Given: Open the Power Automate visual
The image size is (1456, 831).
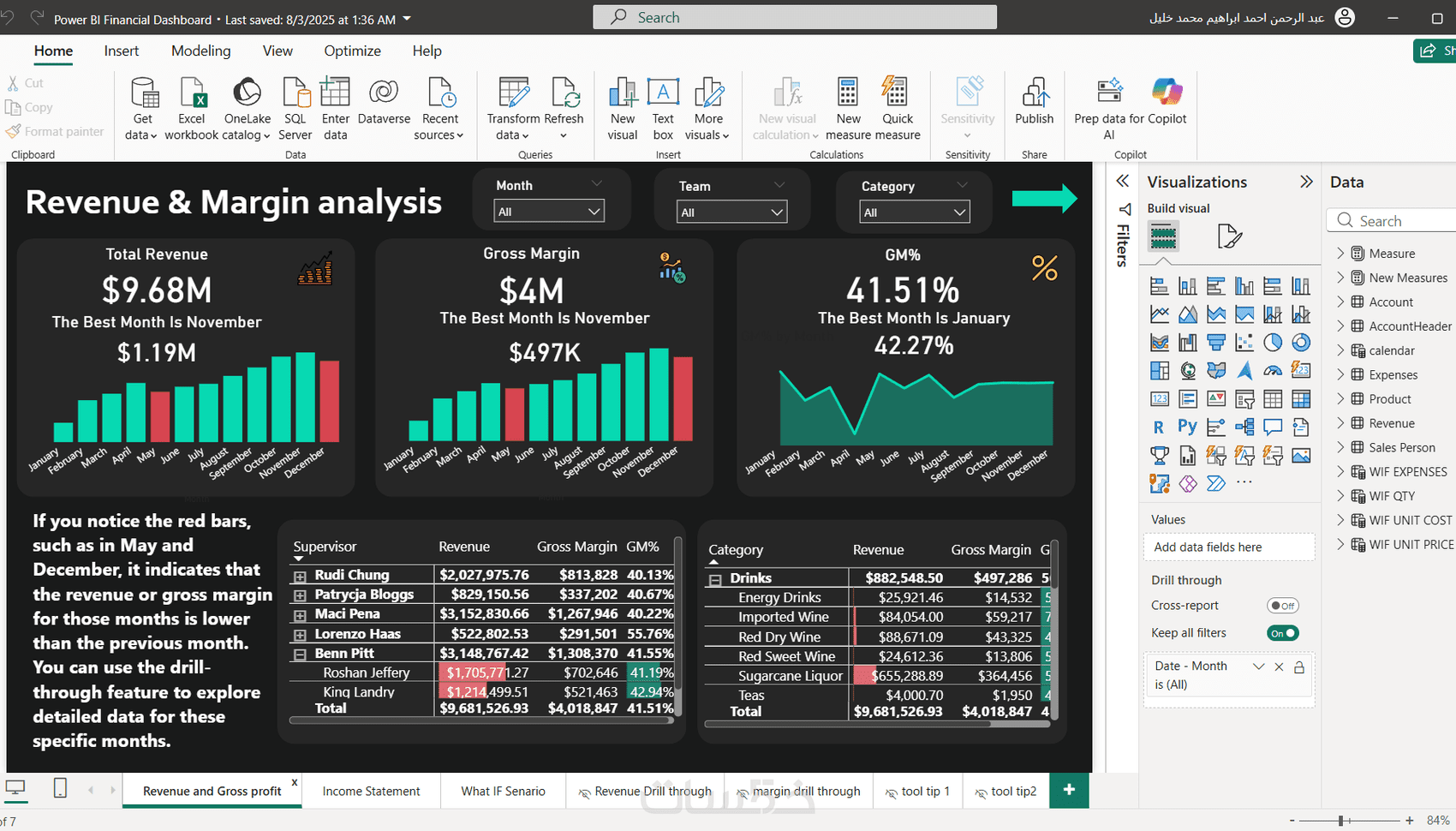Looking at the screenshot, I should pos(1215,483).
